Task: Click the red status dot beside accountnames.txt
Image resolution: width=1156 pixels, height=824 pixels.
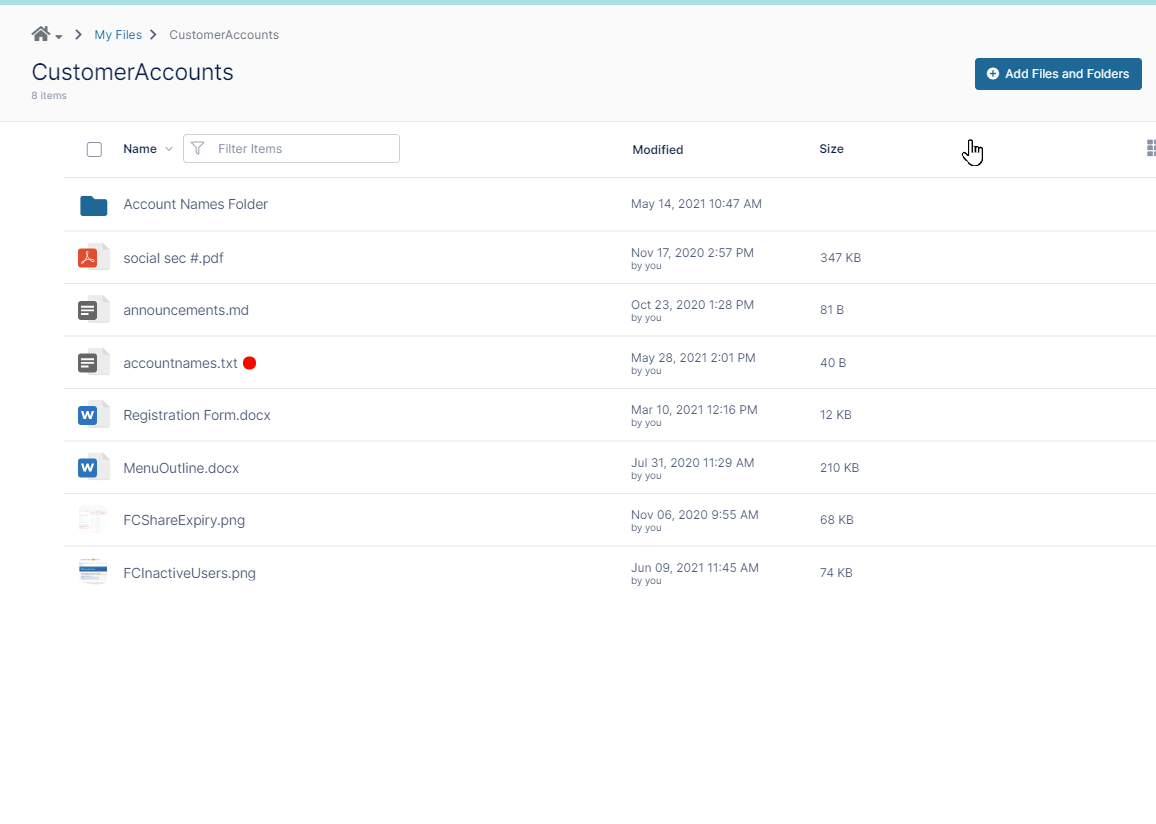Action: click(249, 363)
